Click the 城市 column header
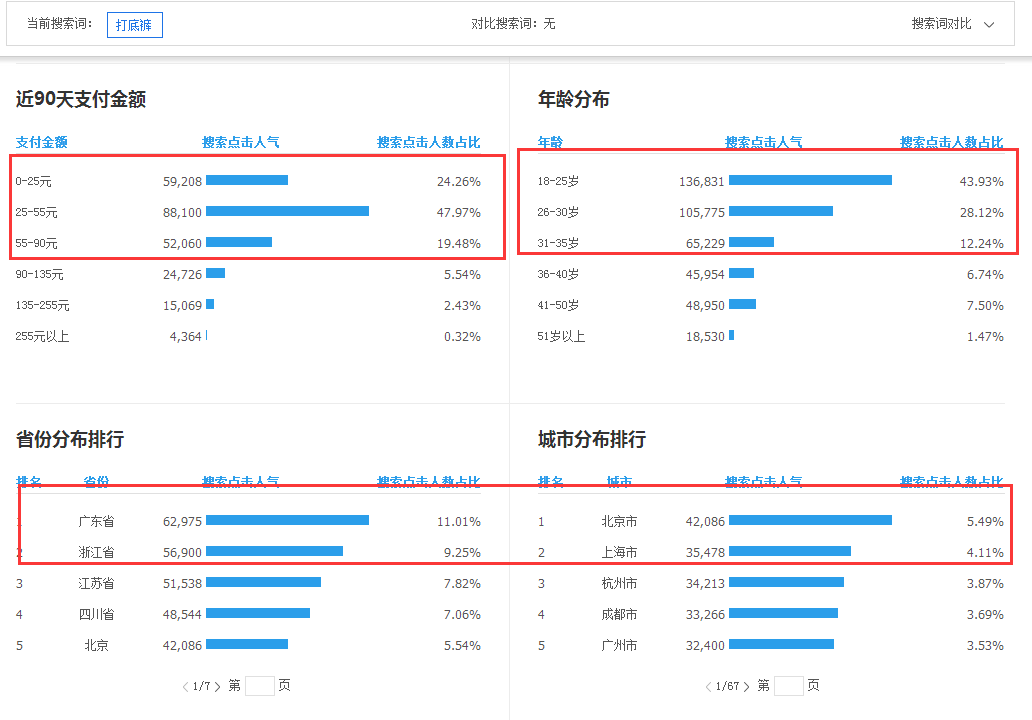Viewport: 1032px width, 720px height. tap(619, 482)
